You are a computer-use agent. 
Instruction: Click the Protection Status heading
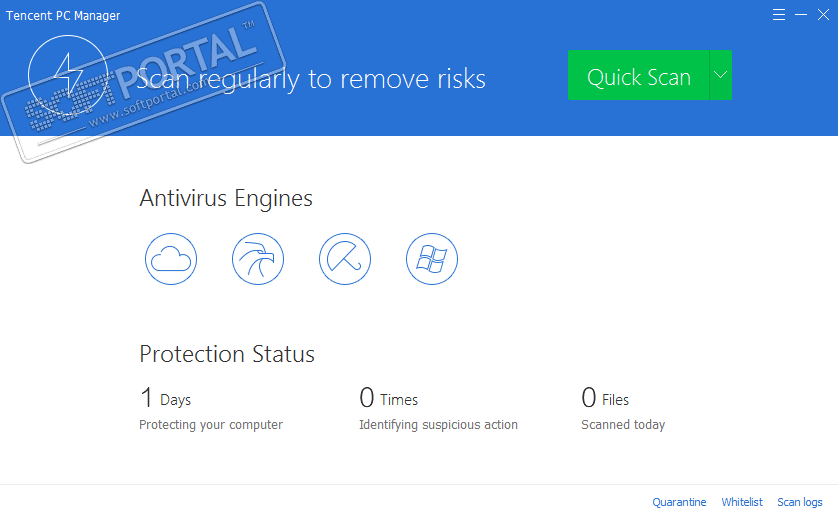point(227,354)
